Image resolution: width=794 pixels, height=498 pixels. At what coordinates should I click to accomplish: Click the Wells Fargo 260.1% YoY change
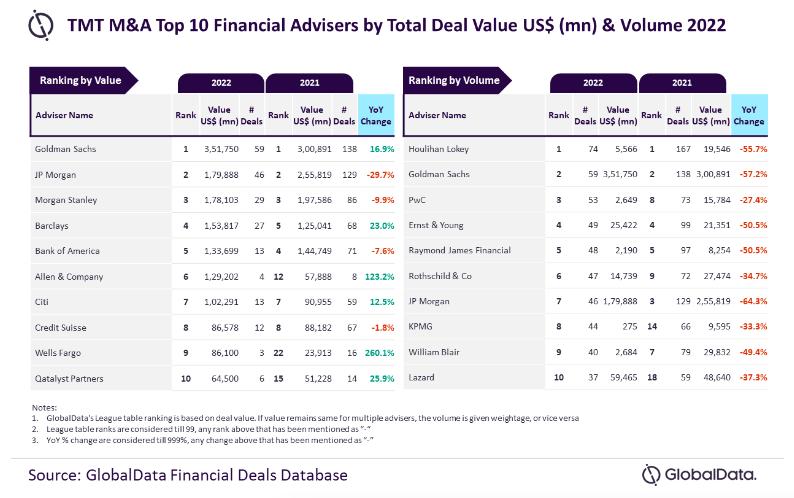pyautogui.click(x=376, y=353)
